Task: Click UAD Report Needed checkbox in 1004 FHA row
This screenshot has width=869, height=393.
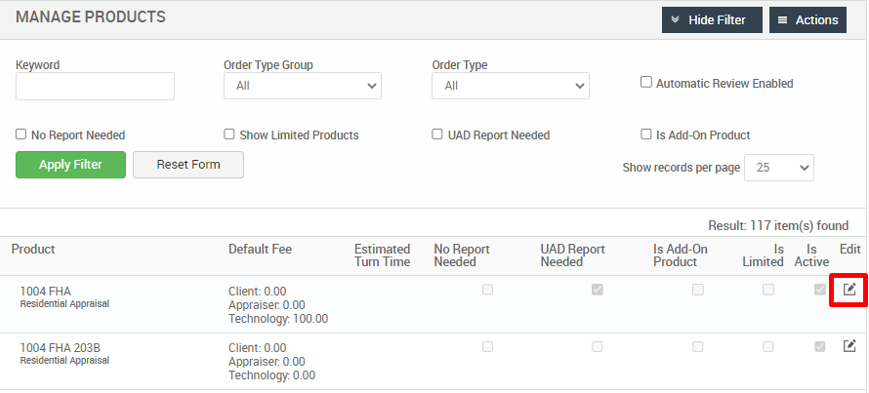Action: [597, 289]
